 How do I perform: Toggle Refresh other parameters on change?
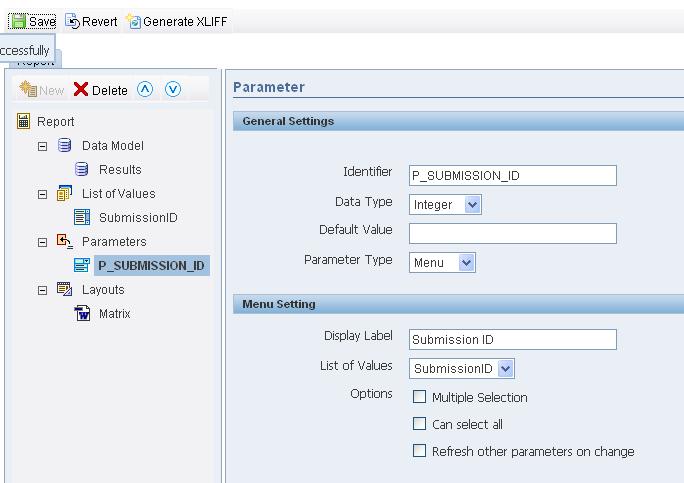pos(420,451)
